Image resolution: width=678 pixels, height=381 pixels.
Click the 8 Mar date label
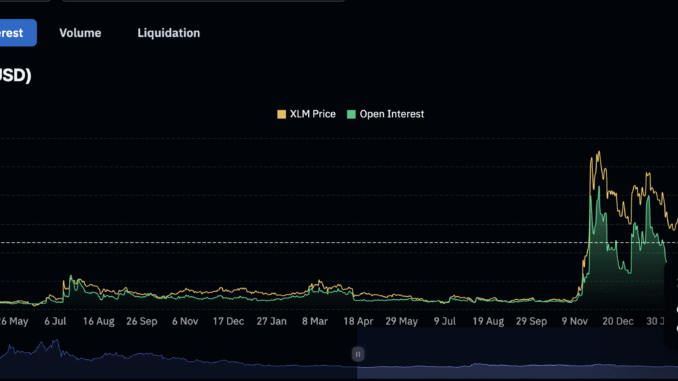click(x=315, y=321)
